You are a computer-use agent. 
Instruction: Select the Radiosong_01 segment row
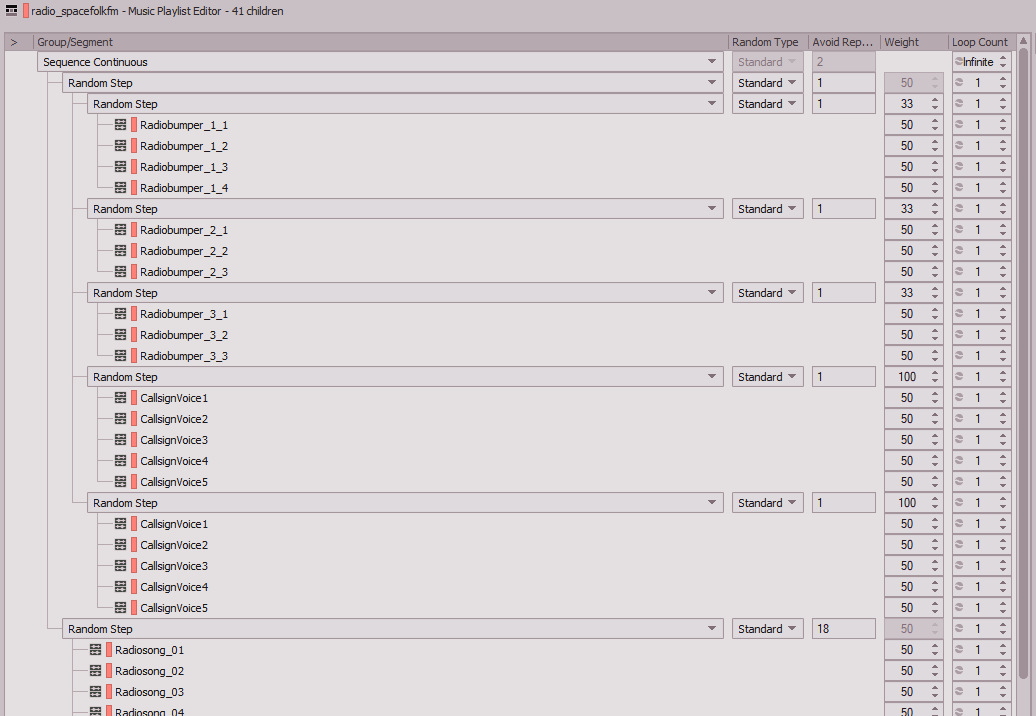tap(149, 650)
